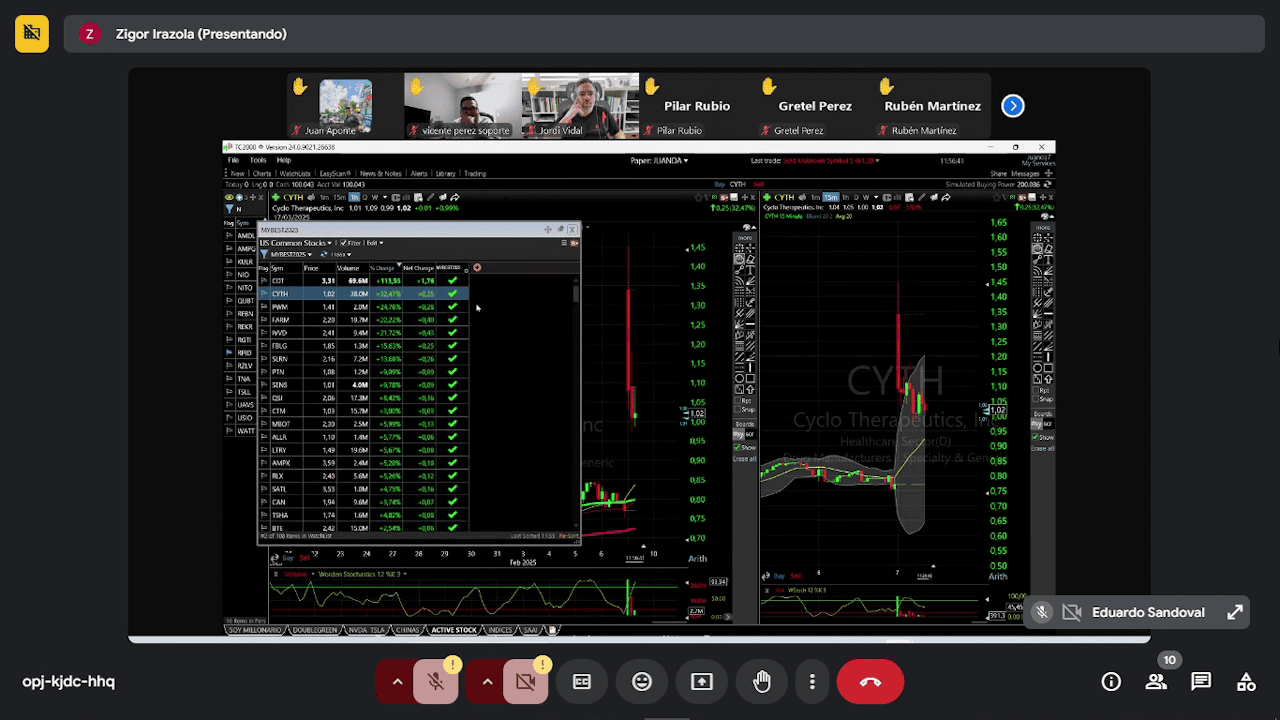Toggle the Filter checkbox in MYBEST2025 window
The width and height of the screenshot is (1280, 720).
[x=343, y=243]
